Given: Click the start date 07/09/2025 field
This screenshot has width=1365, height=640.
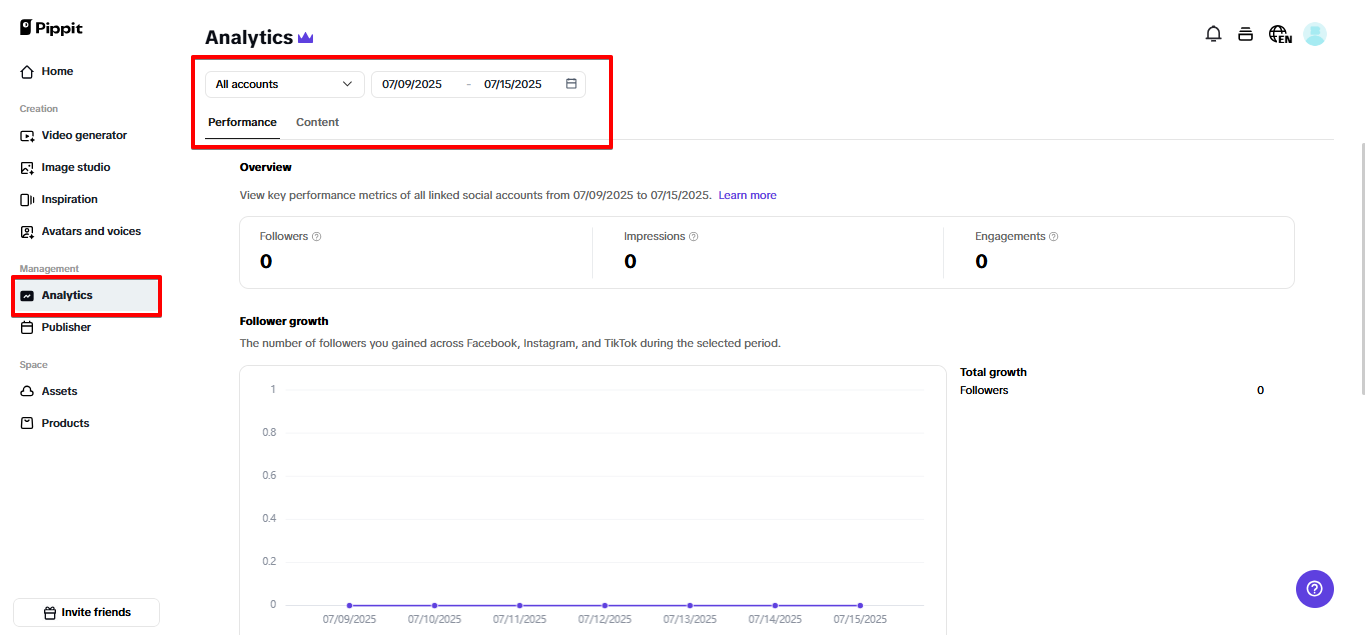Looking at the screenshot, I should point(412,84).
